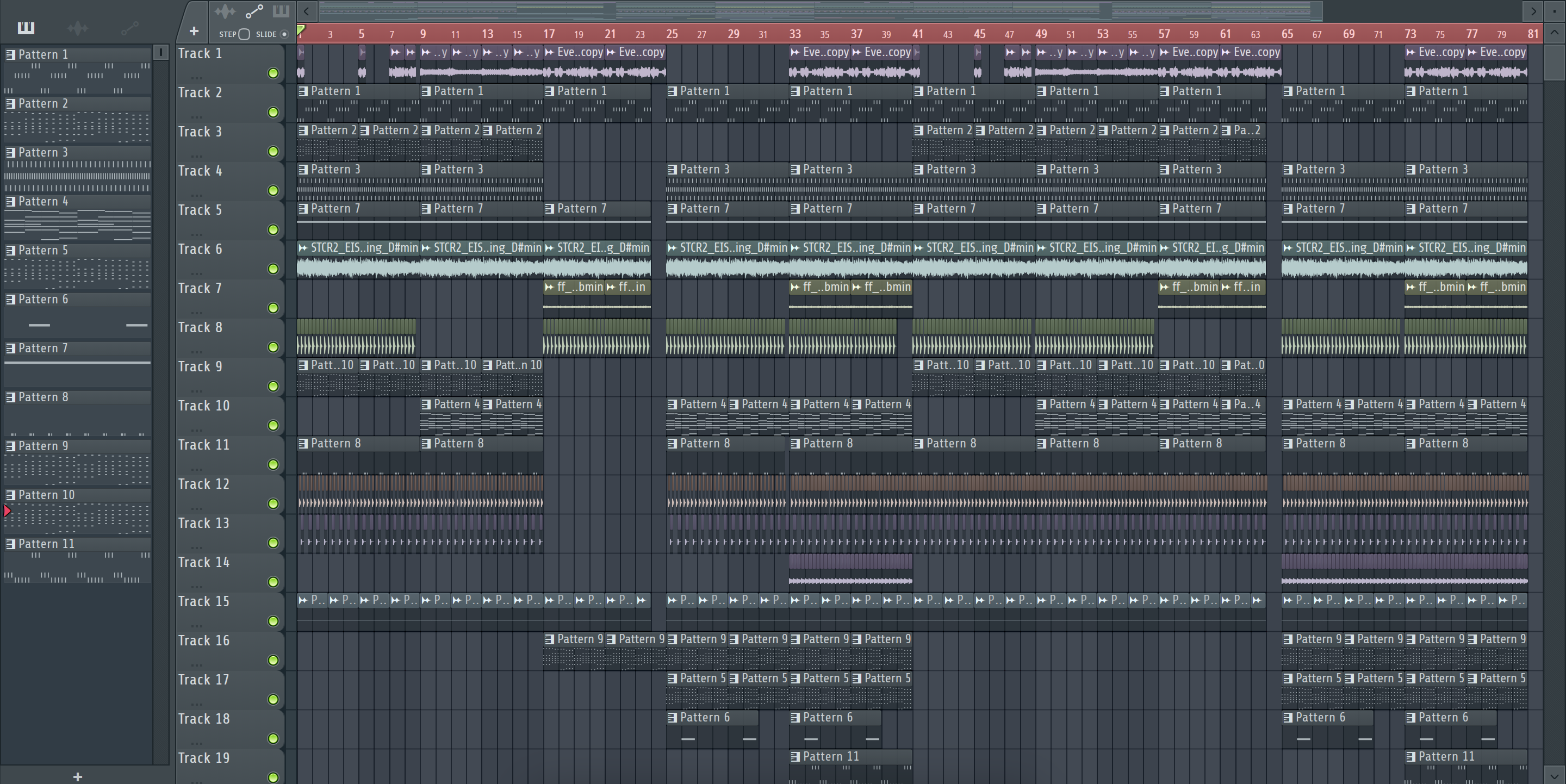This screenshot has height=784, width=1566.
Task: Click the piano icon next to Pattern 9 in picker
Action: click(x=10, y=446)
